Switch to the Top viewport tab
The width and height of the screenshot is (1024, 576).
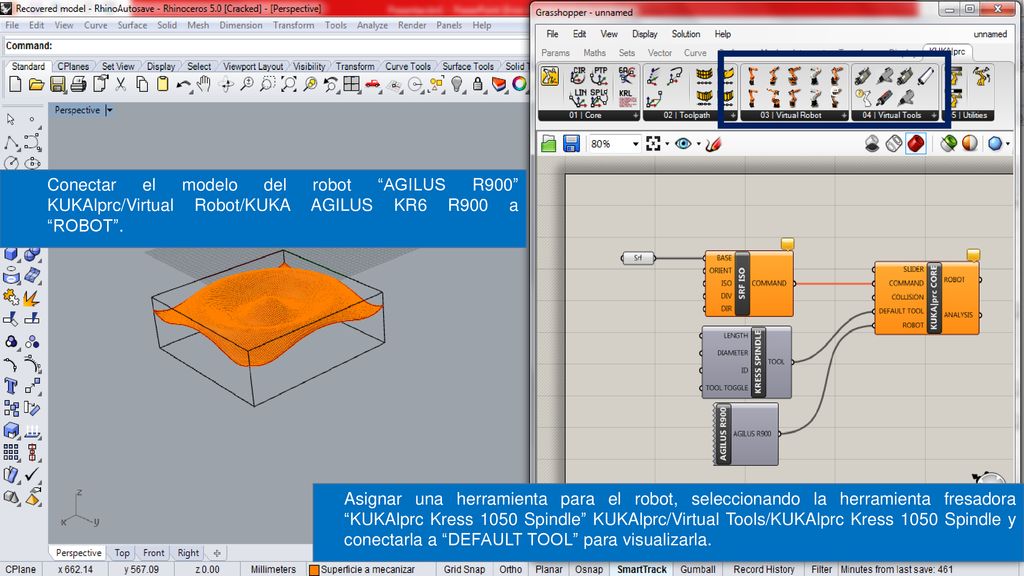[121, 553]
